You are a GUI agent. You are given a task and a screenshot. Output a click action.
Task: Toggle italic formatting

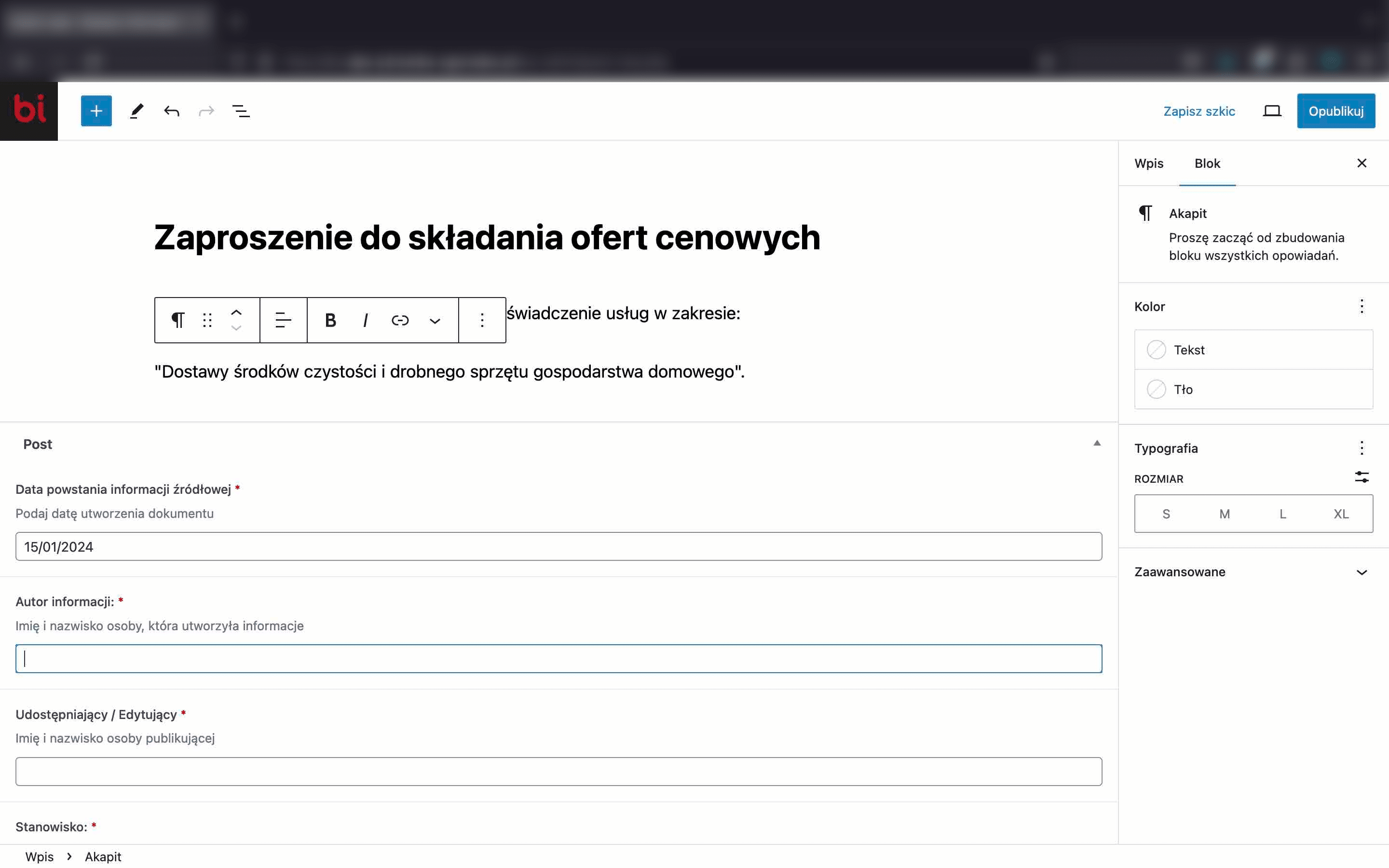coord(365,320)
